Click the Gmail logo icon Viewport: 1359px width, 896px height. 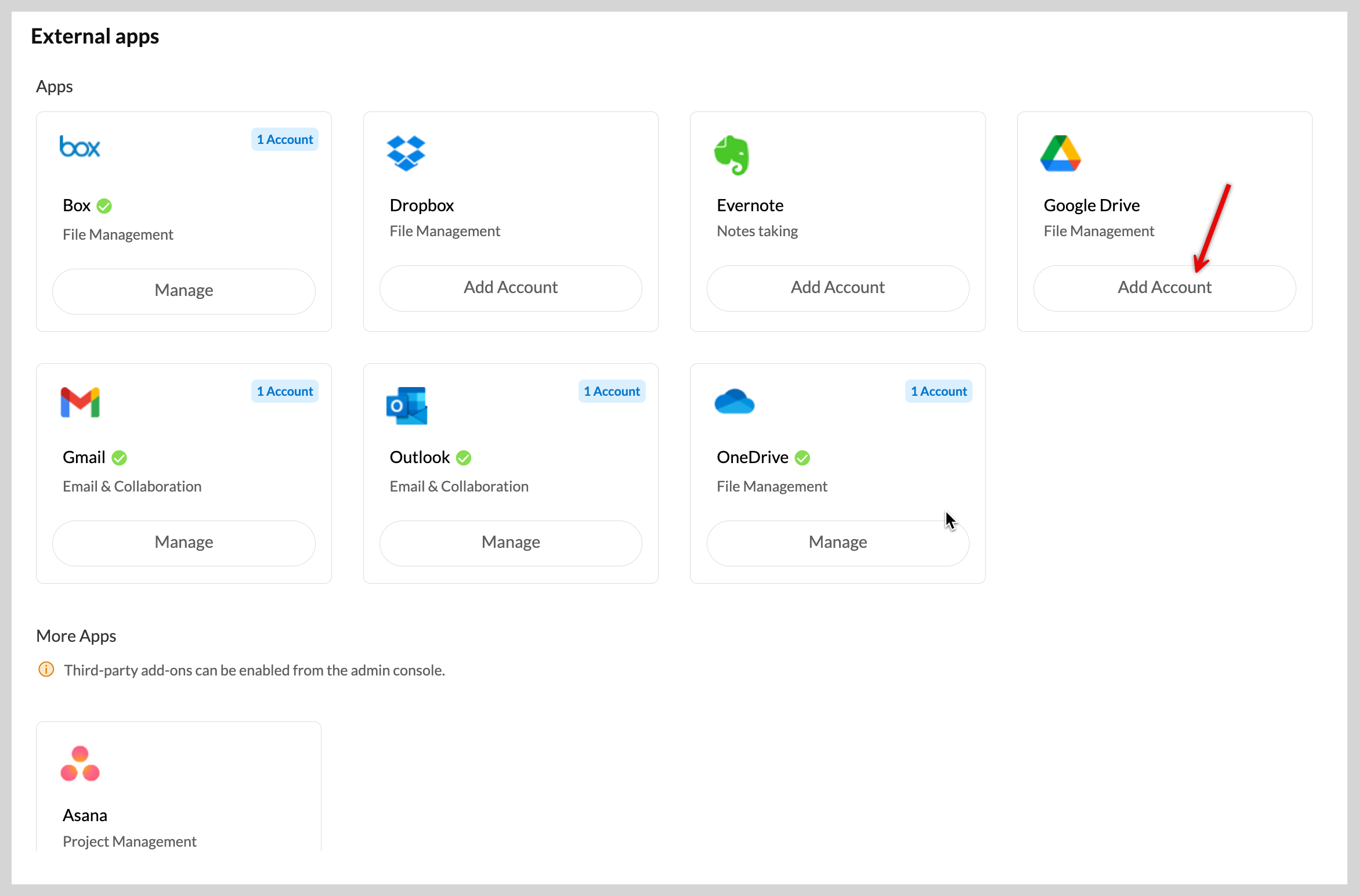tap(80, 402)
